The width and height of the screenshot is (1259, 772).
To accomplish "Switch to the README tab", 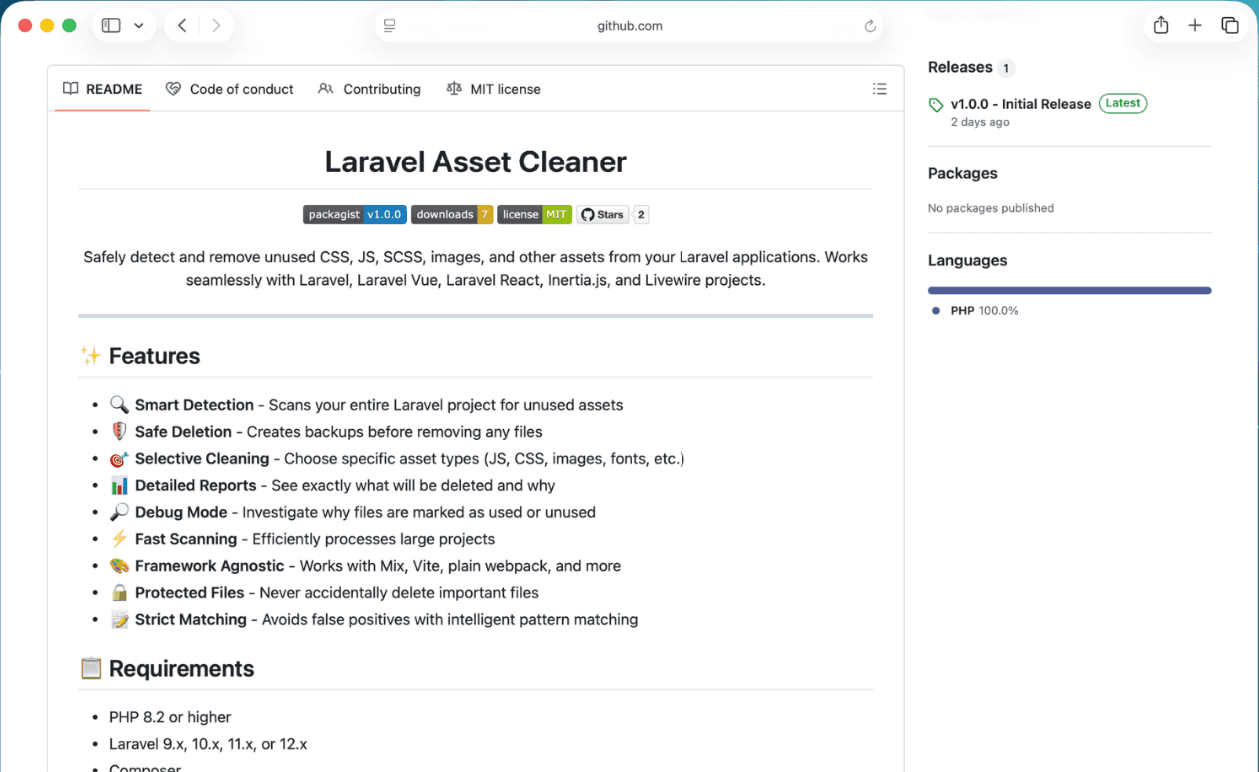I will coord(101,88).
